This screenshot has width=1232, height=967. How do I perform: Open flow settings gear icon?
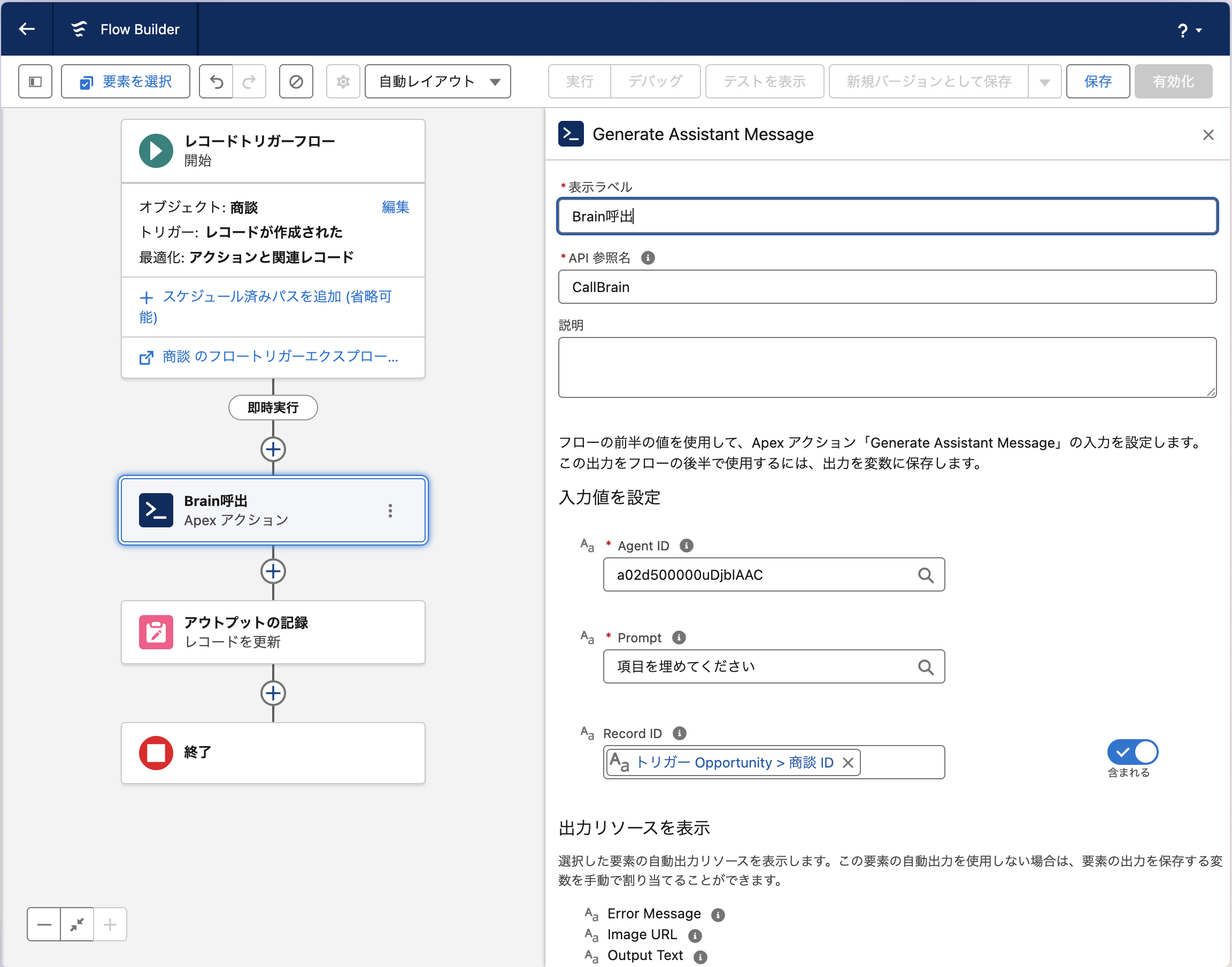pyautogui.click(x=343, y=81)
